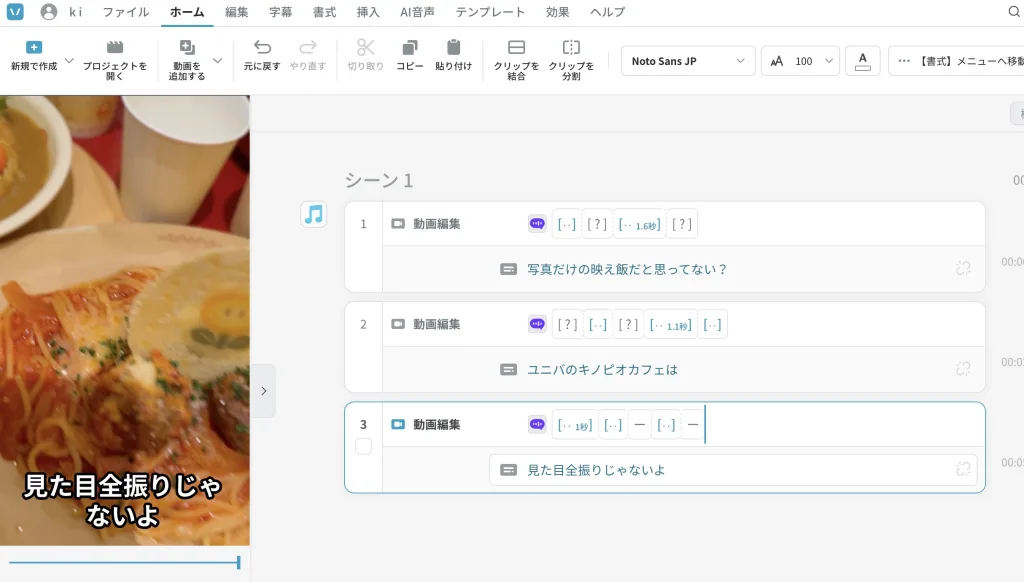Select the シーン 1 heading
The height and width of the screenshot is (582, 1024).
point(379,180)
